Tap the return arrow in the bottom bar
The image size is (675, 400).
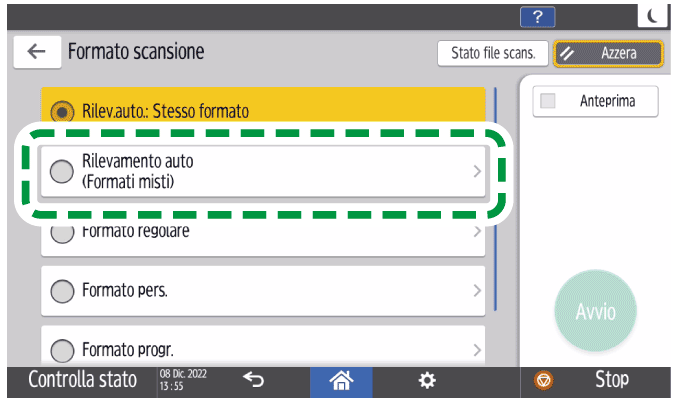point(254,380)
